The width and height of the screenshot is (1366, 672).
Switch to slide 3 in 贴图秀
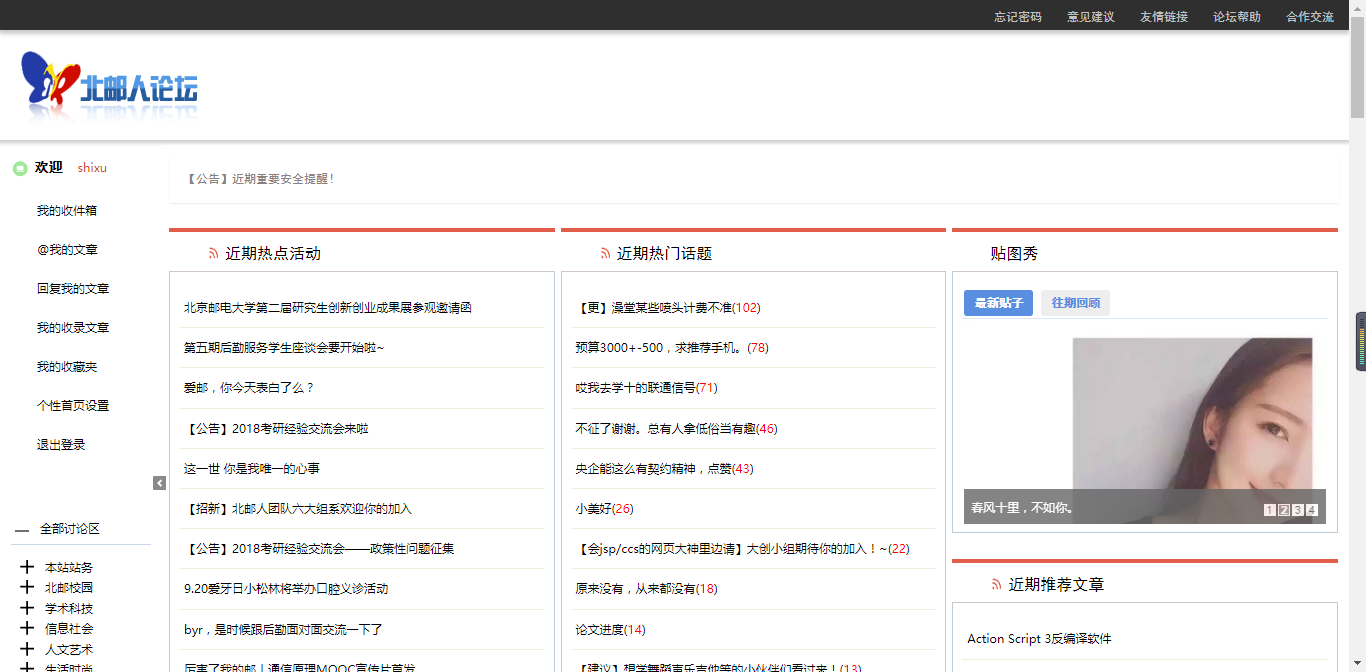coord(1298,510)
